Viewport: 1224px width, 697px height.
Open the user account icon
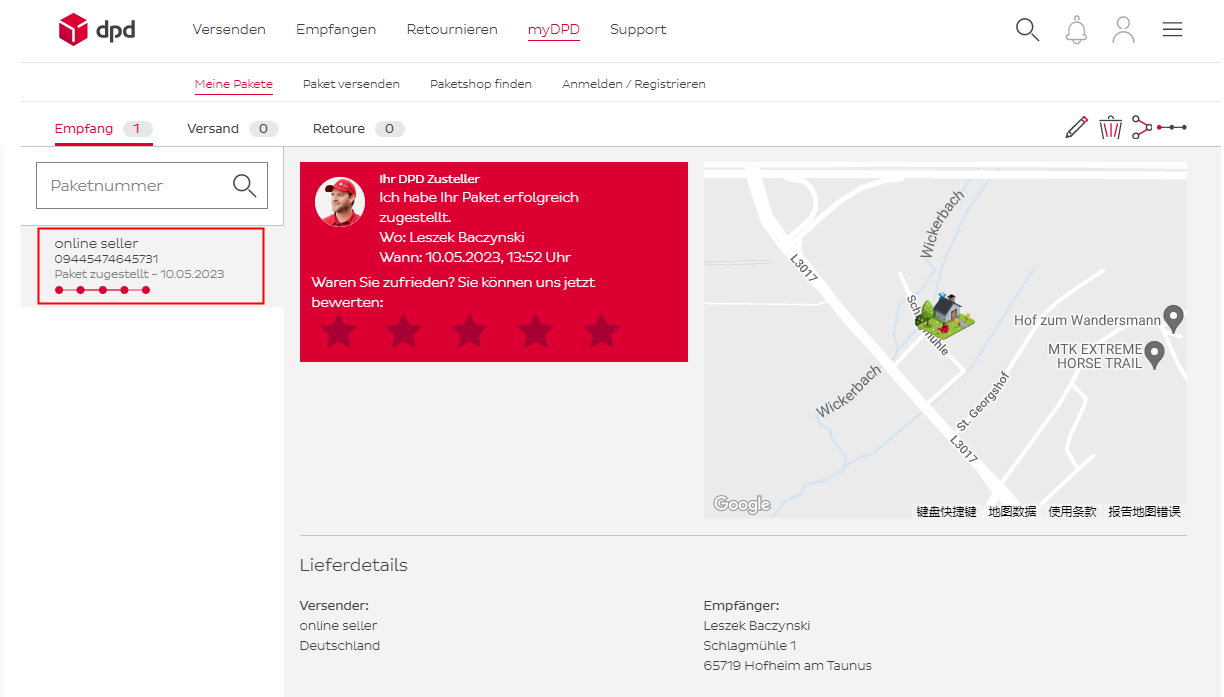1124,30
